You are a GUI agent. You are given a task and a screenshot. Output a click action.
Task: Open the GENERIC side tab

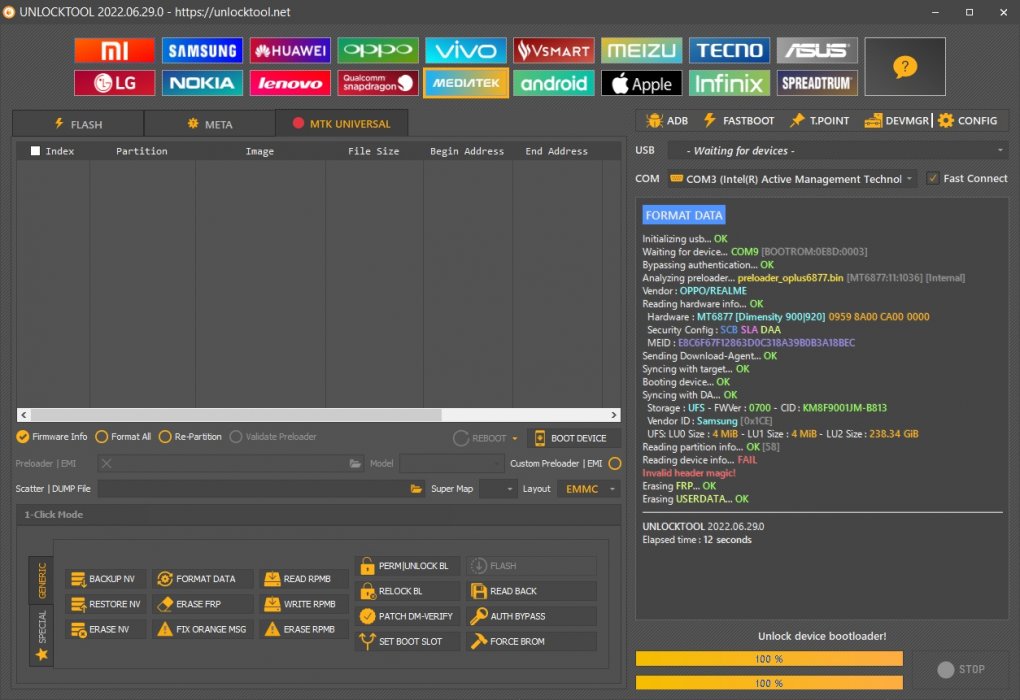42,580
